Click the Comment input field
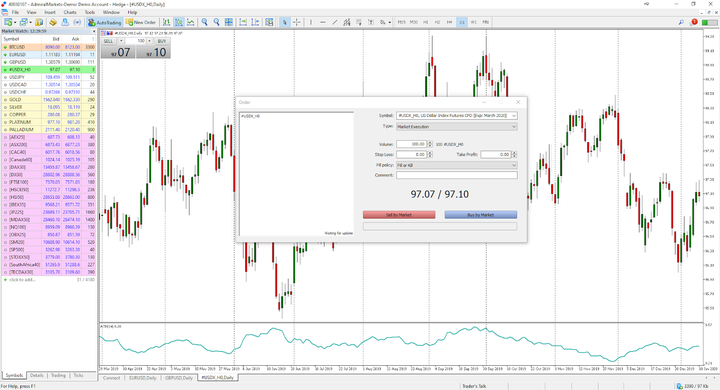 (x=457, y=175)
